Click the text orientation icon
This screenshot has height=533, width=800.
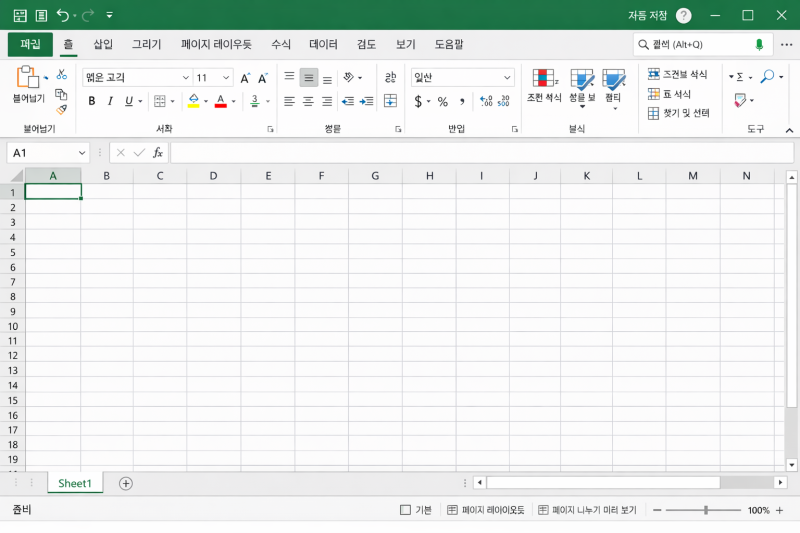pyautogui.click(x=349, y=77)
